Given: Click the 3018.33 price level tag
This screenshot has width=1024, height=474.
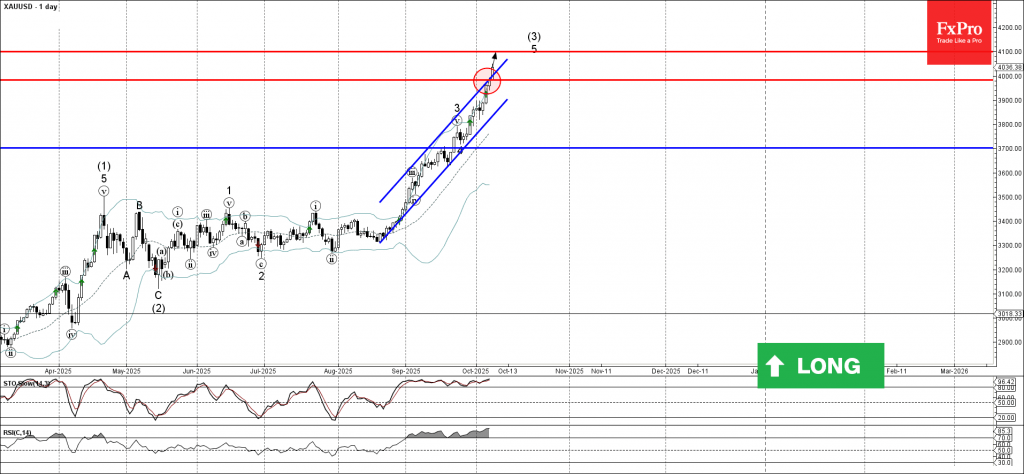Looking at the screenshot, I should pyautogui.click(x=1008, y=314).
